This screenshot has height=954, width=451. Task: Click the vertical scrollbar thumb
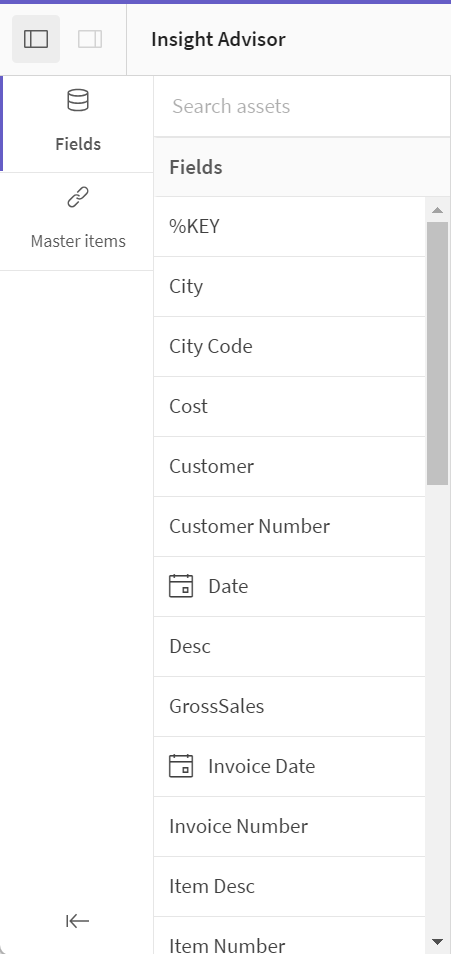[437, 353]
